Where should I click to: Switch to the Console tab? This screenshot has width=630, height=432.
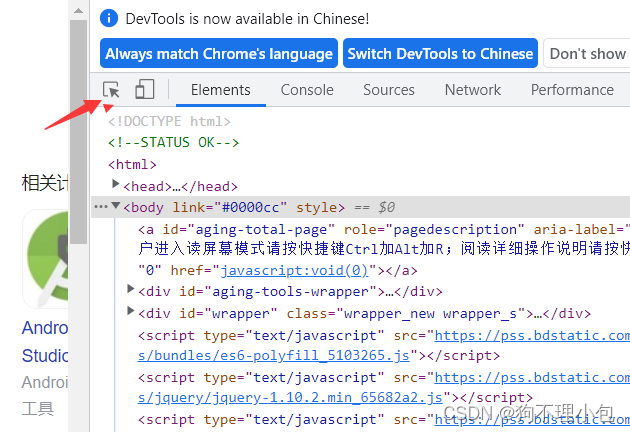(x=307, y=90)
